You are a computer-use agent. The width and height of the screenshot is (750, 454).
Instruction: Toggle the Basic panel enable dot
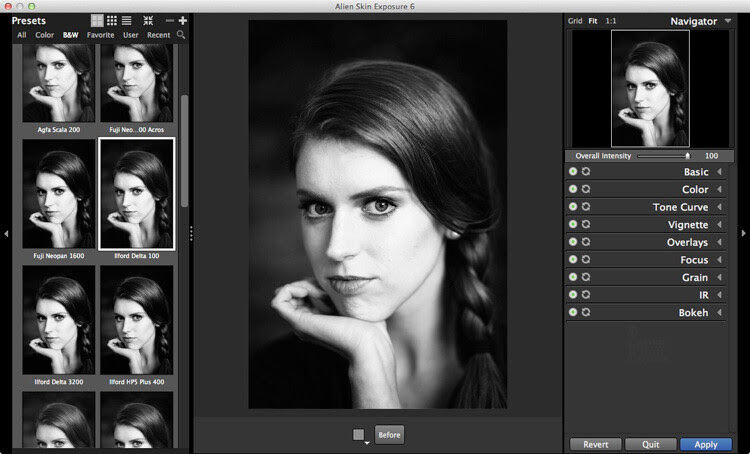573,172
